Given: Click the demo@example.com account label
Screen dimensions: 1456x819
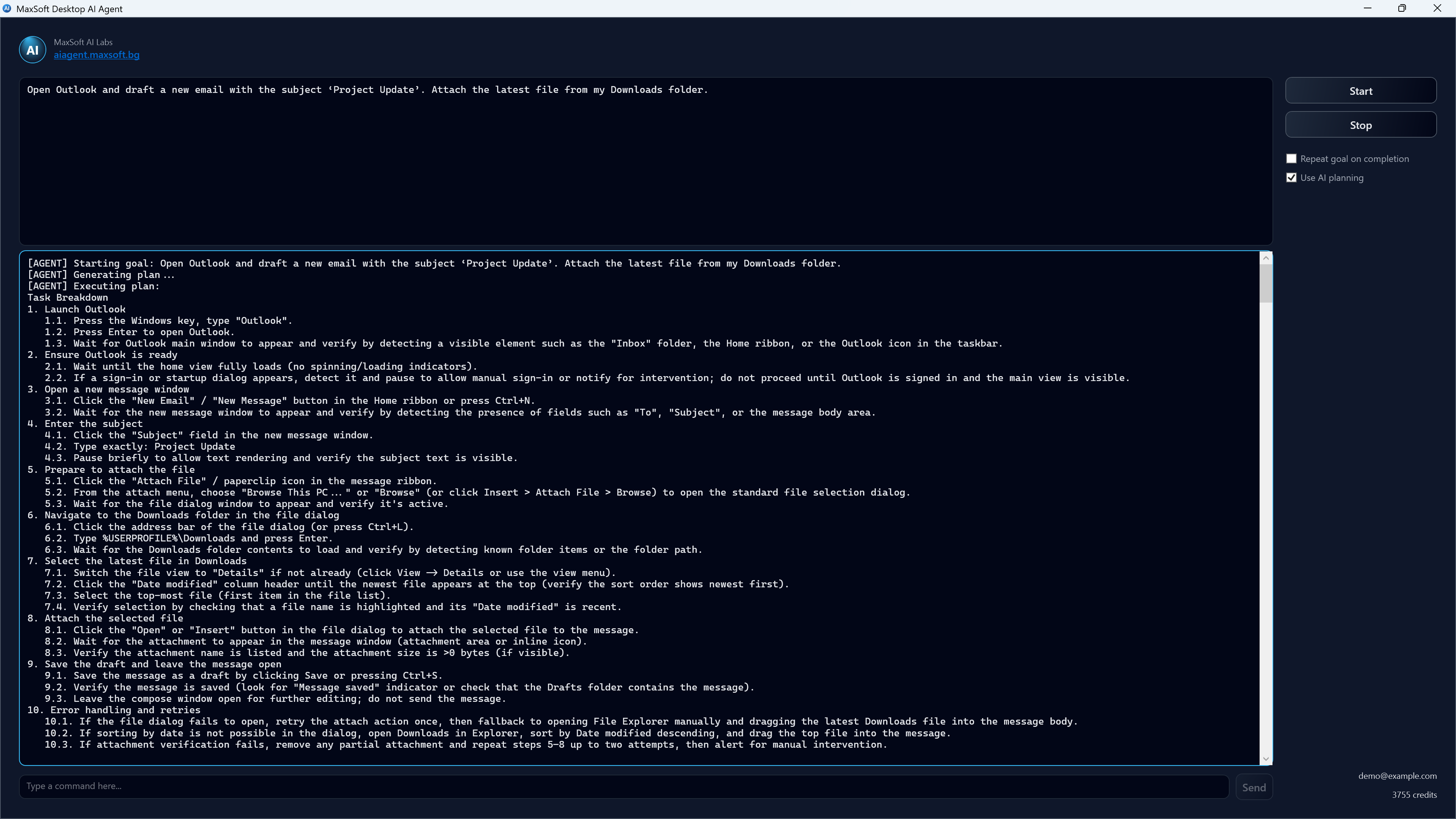Looking at the screenshot, I should [x=1397, y=776].
